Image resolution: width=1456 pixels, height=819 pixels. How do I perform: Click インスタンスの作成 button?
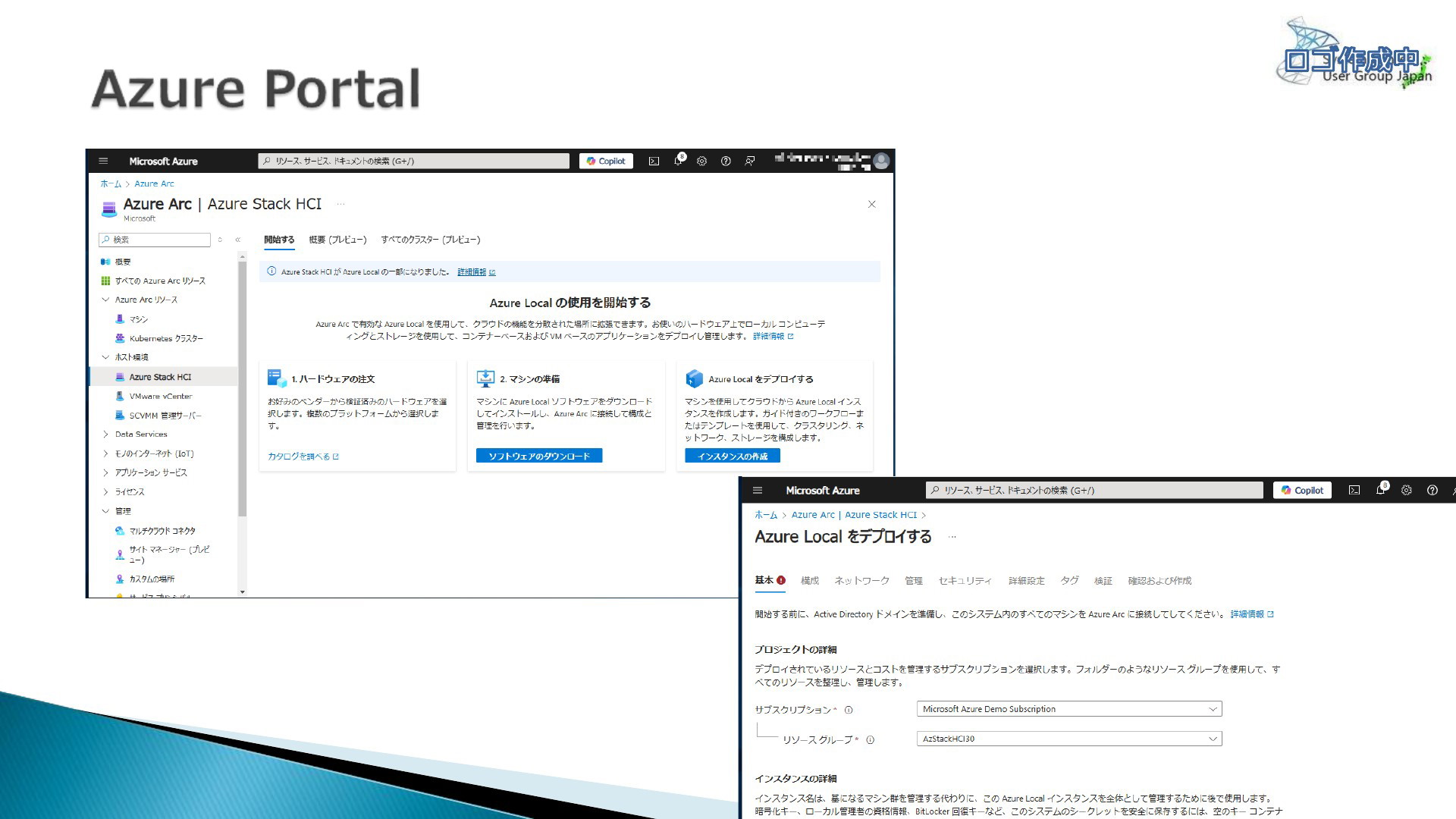733,457
